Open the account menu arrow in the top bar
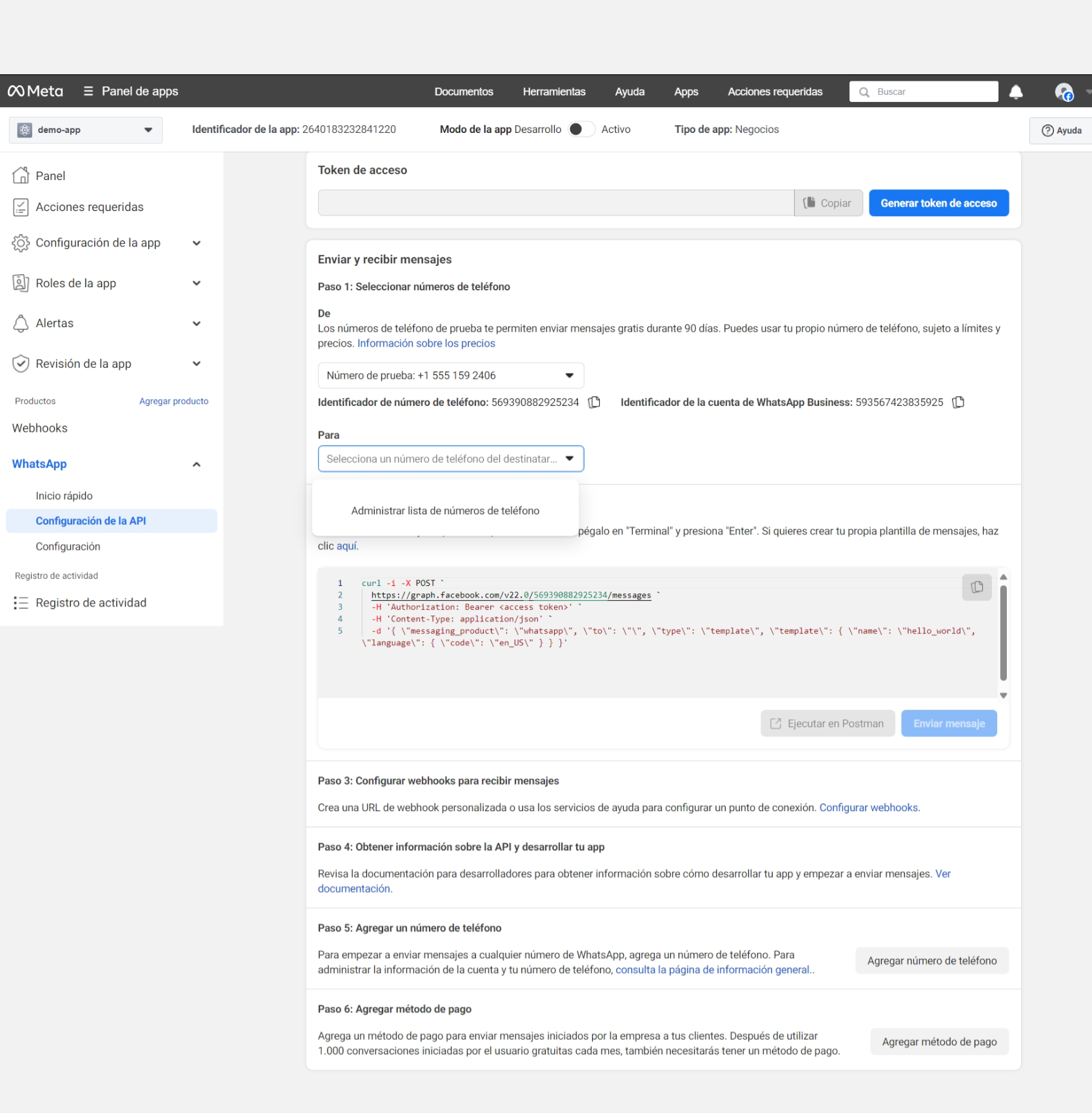This screenshot has width=1092, height=1113. [1088, 92]
